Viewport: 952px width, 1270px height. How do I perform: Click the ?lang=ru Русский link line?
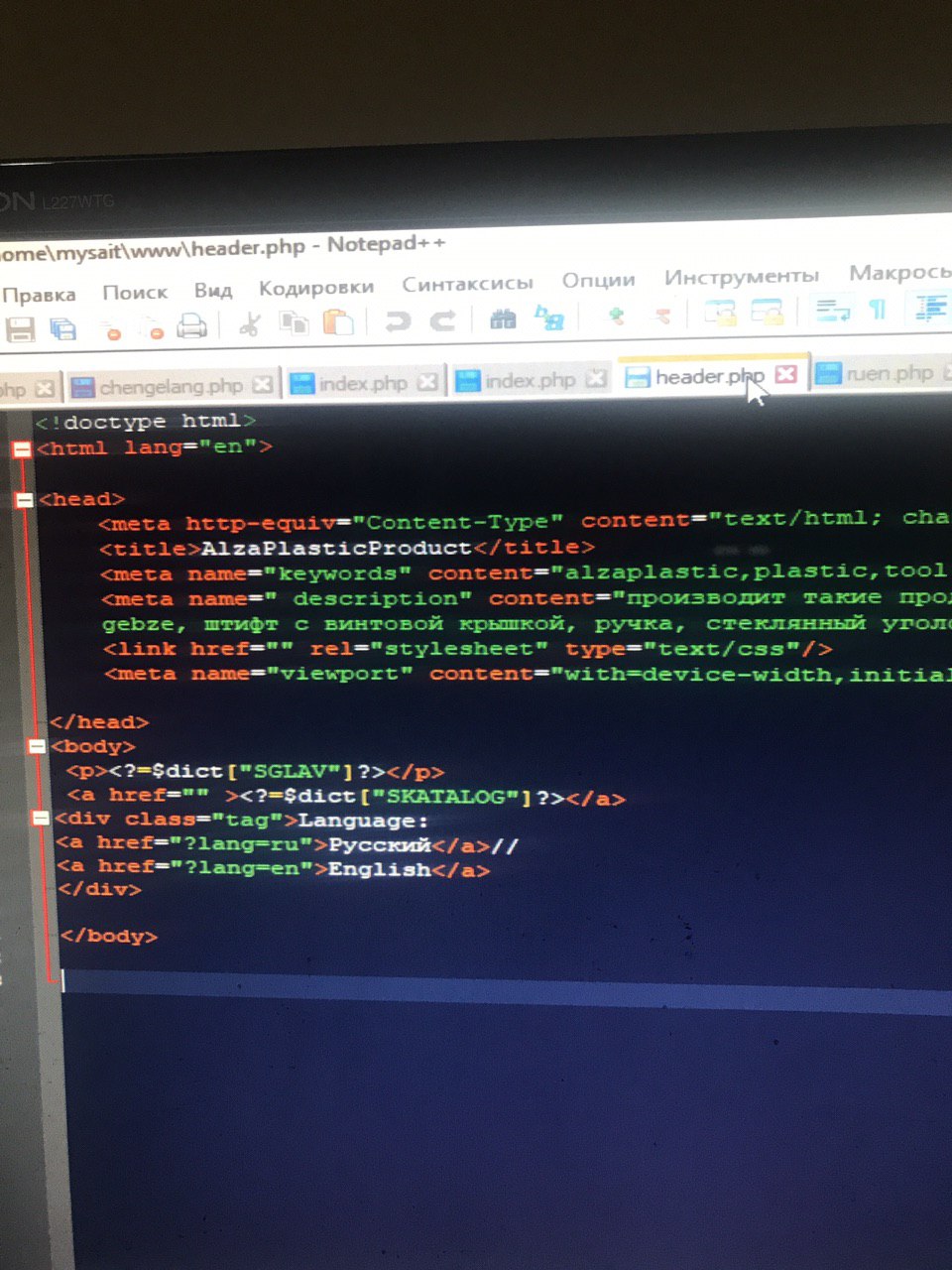[x=288, y=844]
